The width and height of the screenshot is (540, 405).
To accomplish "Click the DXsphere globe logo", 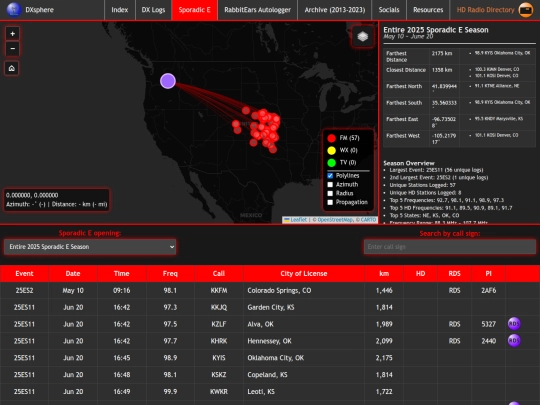I will click(14, 10).
